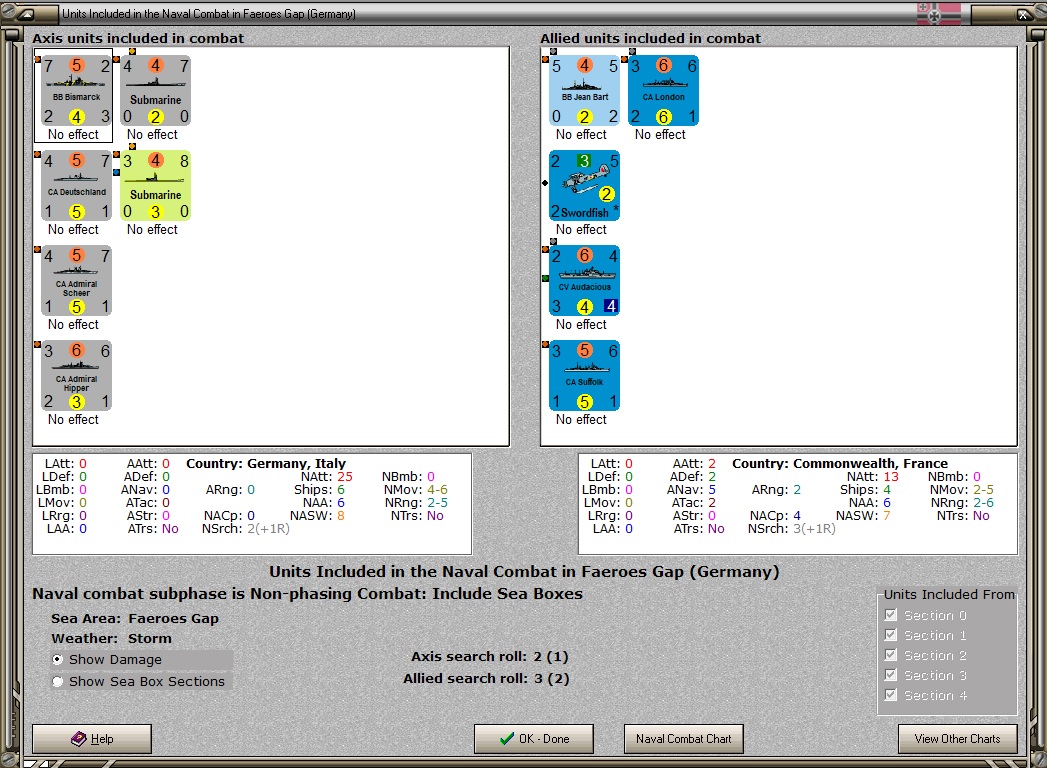Click Axis search roll: 2 (1) text
The height and width of the screenshot is (768, 1047).
pos(489,656)
